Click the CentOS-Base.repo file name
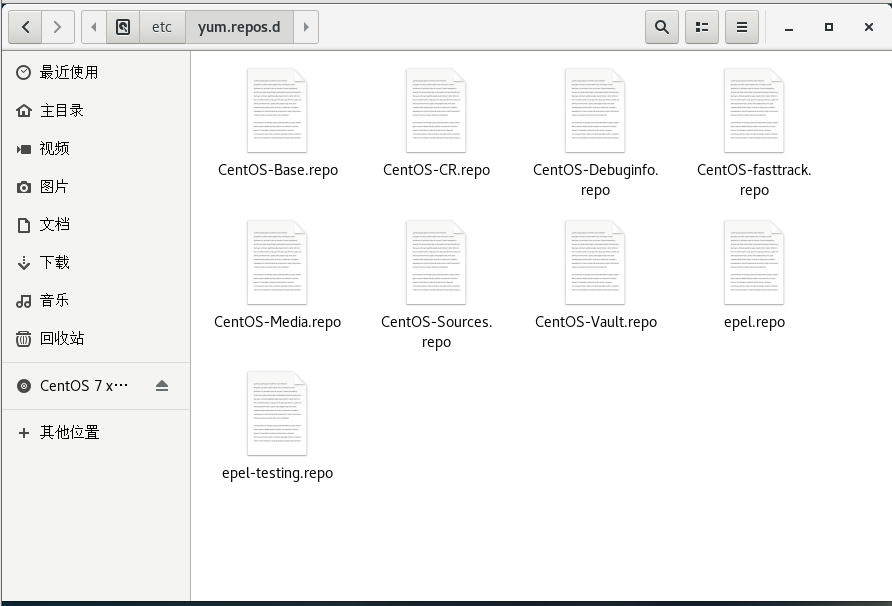Screen dimensions: 892x606 (x=278, y=170)
